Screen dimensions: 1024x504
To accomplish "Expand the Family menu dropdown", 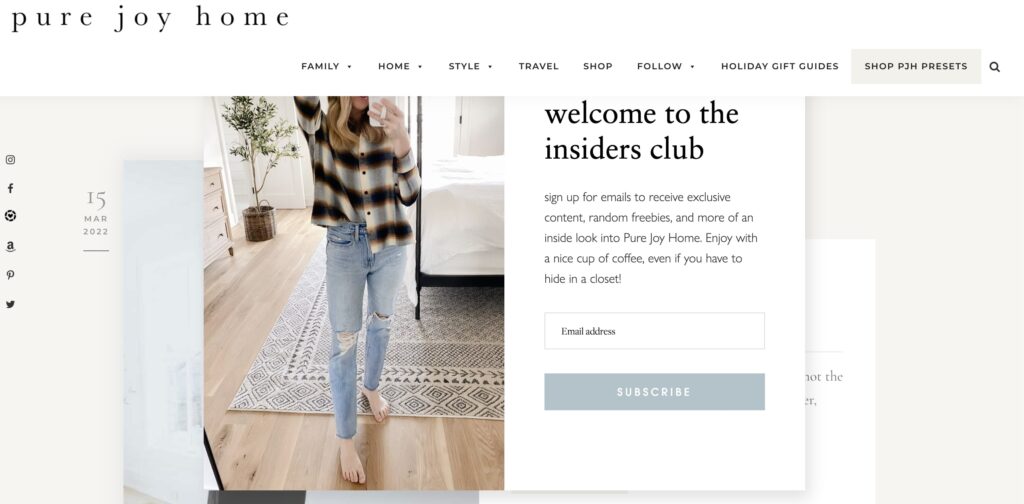I will tap(327, 66).
